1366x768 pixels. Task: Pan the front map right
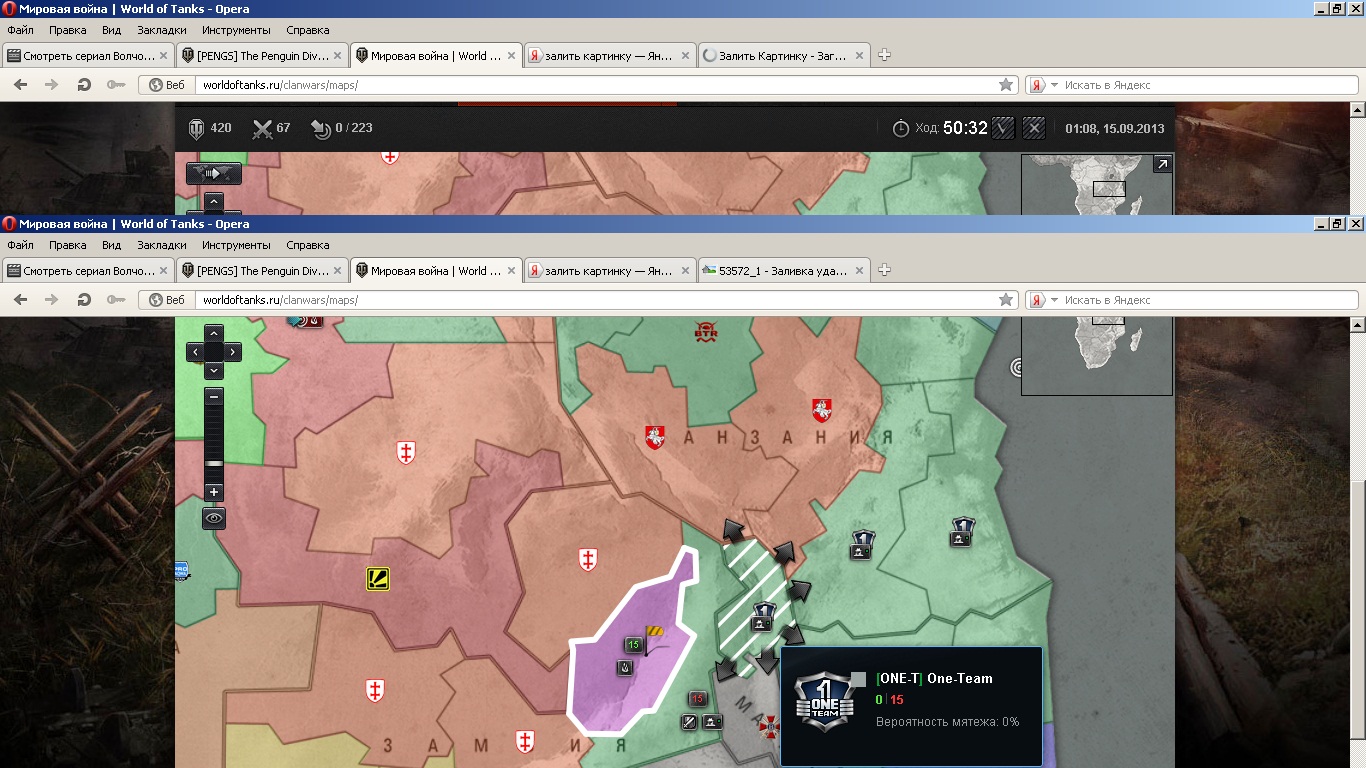(x=233, y=352)
